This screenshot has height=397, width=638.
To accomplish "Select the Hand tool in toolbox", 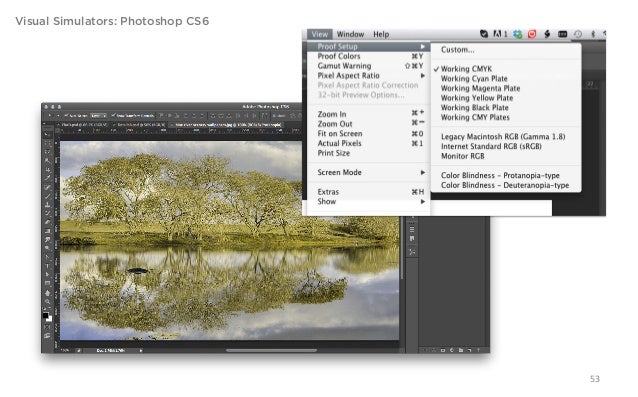I will (x=47, y=293).
